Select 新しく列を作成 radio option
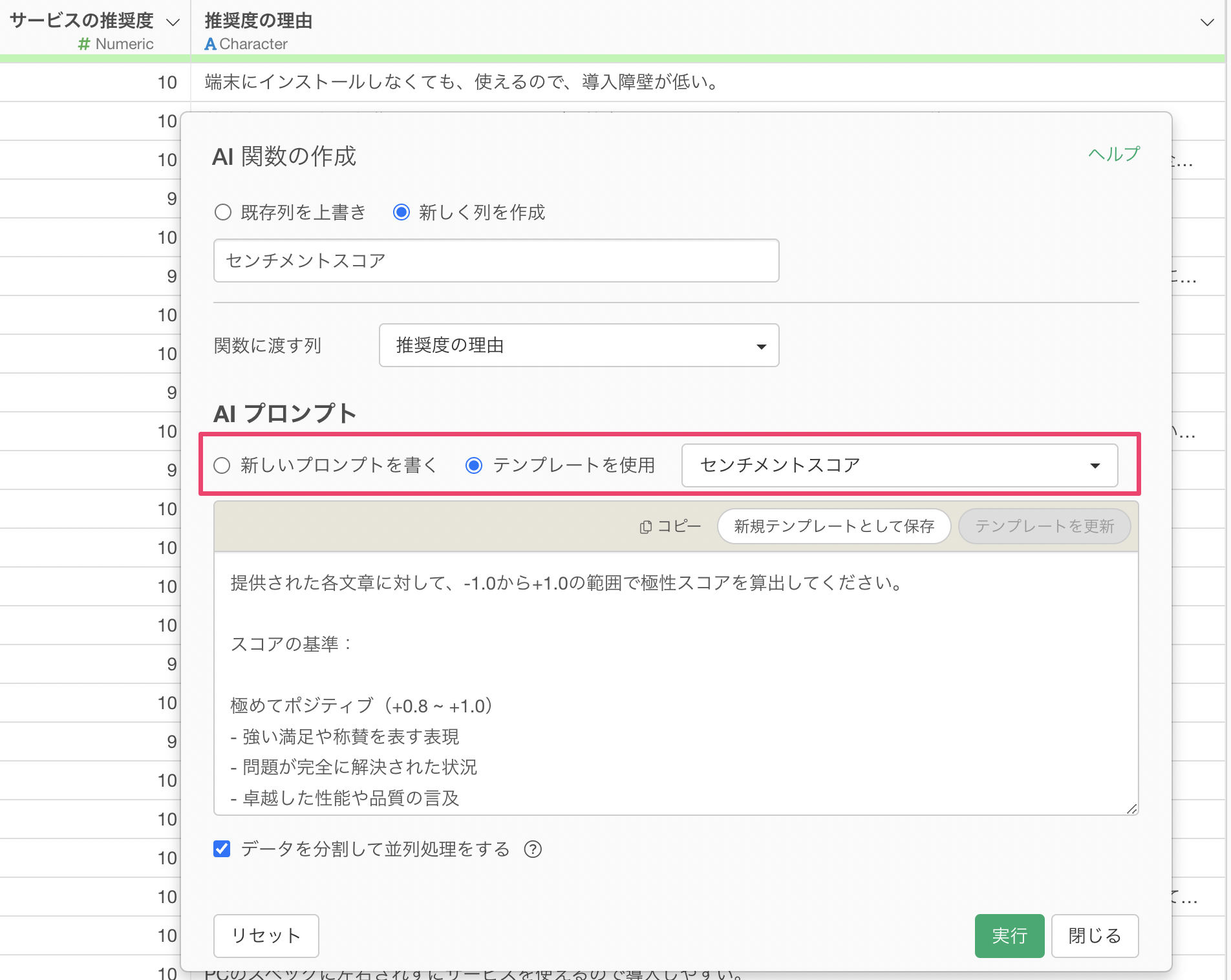Screen dimensions: 1231x980 tap(401, 212)
